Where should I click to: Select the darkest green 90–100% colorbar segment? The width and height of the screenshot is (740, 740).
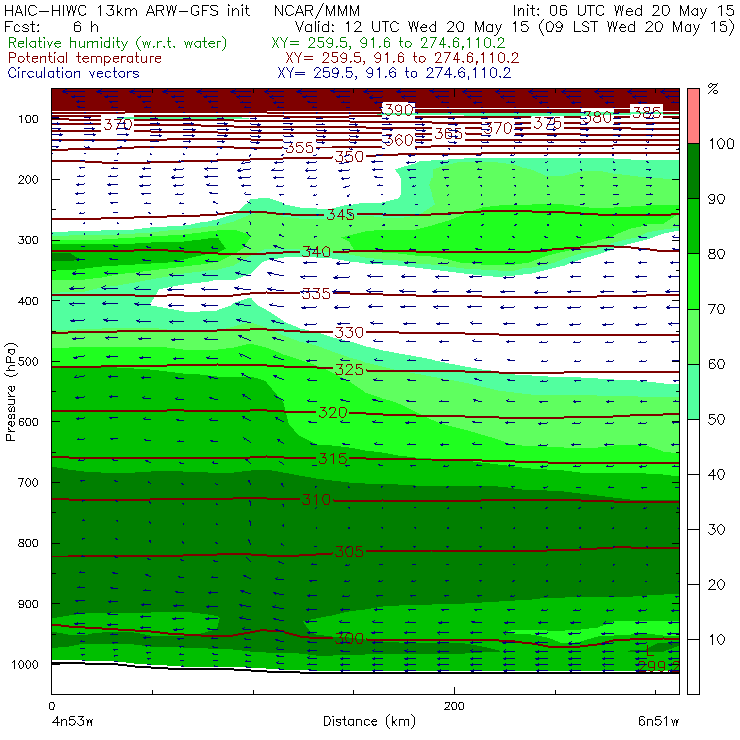pos(693,171)
